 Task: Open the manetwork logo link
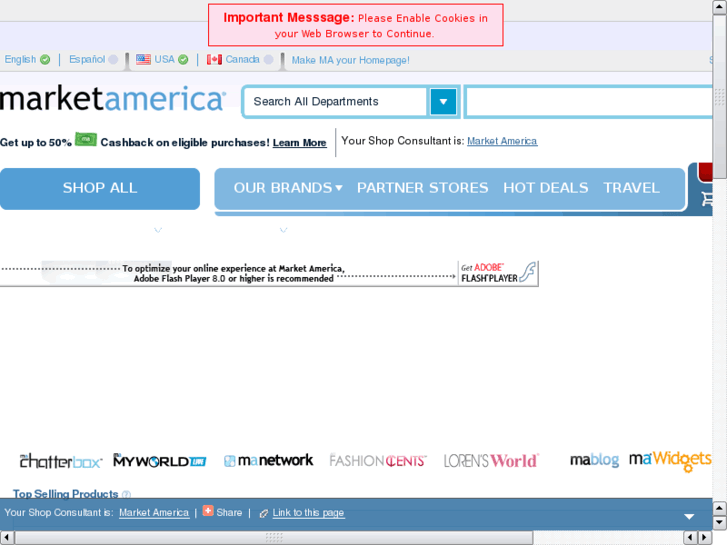(268, 461)
